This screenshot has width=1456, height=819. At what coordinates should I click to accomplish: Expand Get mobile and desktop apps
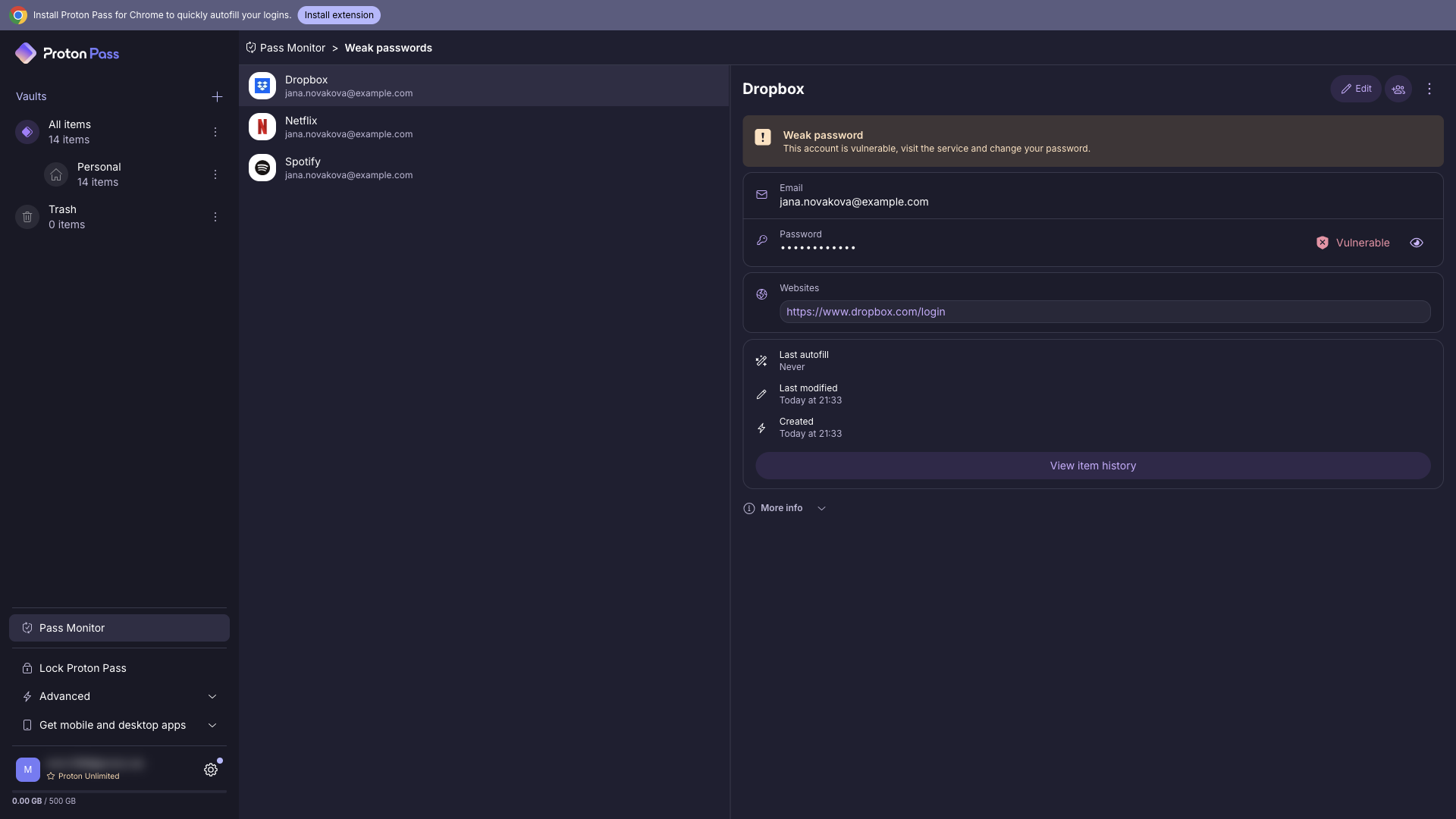(119, 725)
